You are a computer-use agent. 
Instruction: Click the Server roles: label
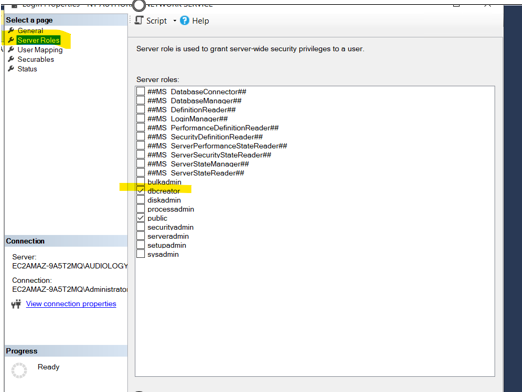(158, 80)
